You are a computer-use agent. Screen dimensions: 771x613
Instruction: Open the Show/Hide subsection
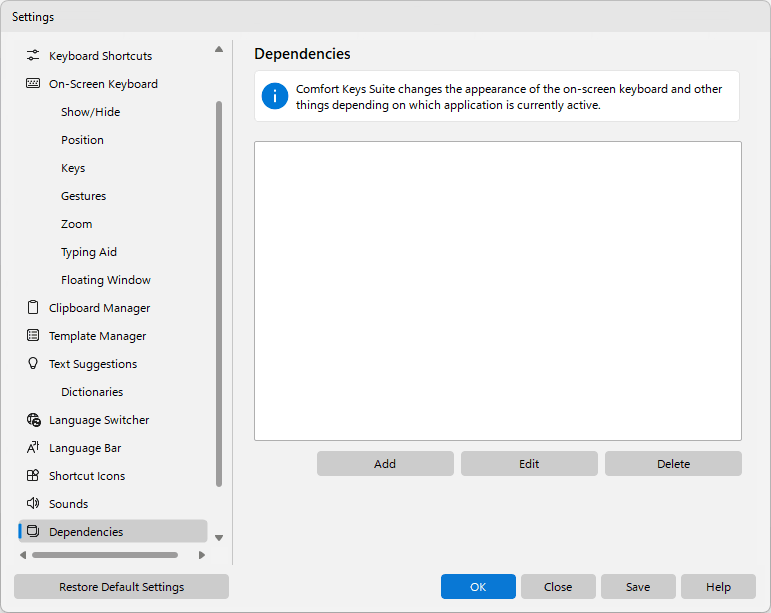(x=90, y=112)
